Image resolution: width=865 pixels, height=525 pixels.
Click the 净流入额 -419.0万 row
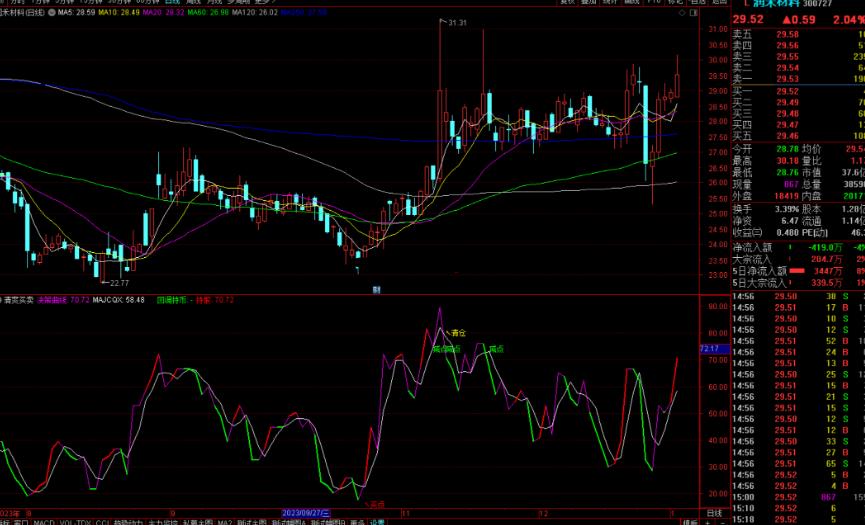pyautogui.click(x=798, y=248)
